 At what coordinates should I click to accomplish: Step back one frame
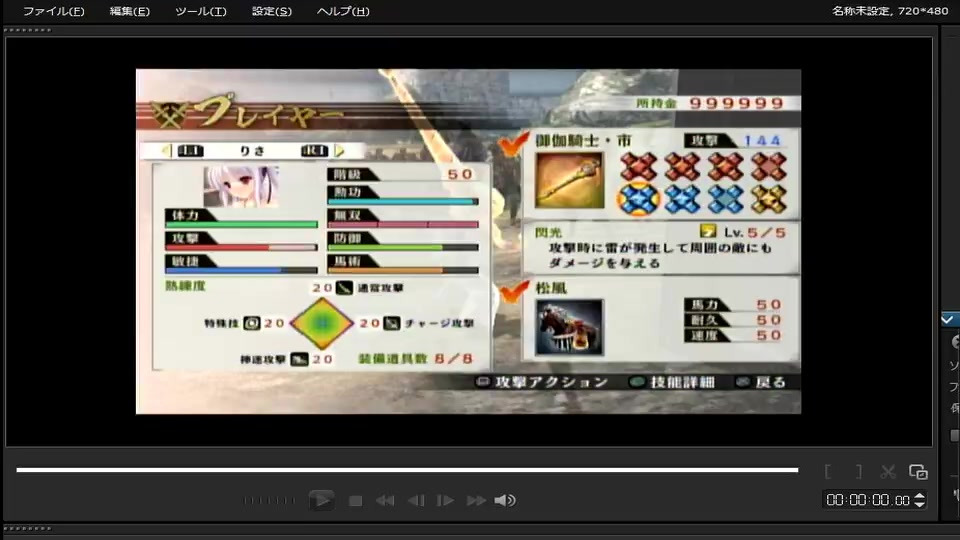416,501
